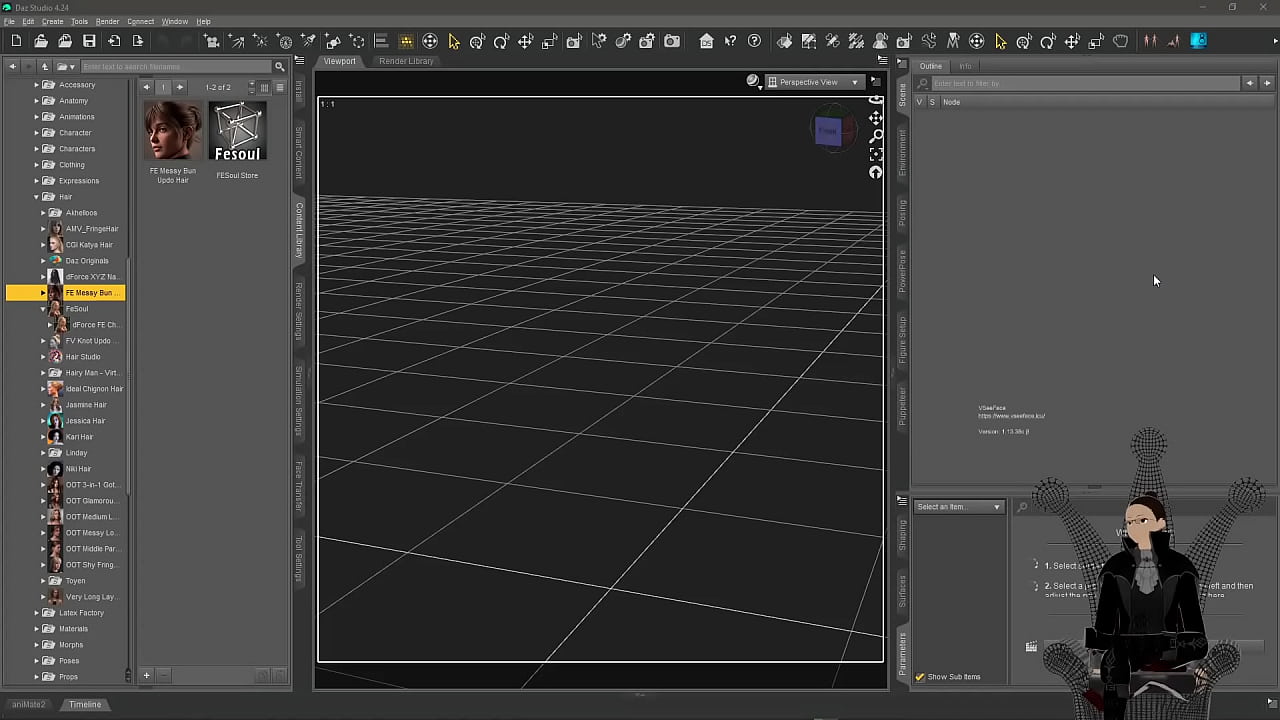Click the New Scene file icon
This screenshot has width=1280, height=720.
[16, 41]
